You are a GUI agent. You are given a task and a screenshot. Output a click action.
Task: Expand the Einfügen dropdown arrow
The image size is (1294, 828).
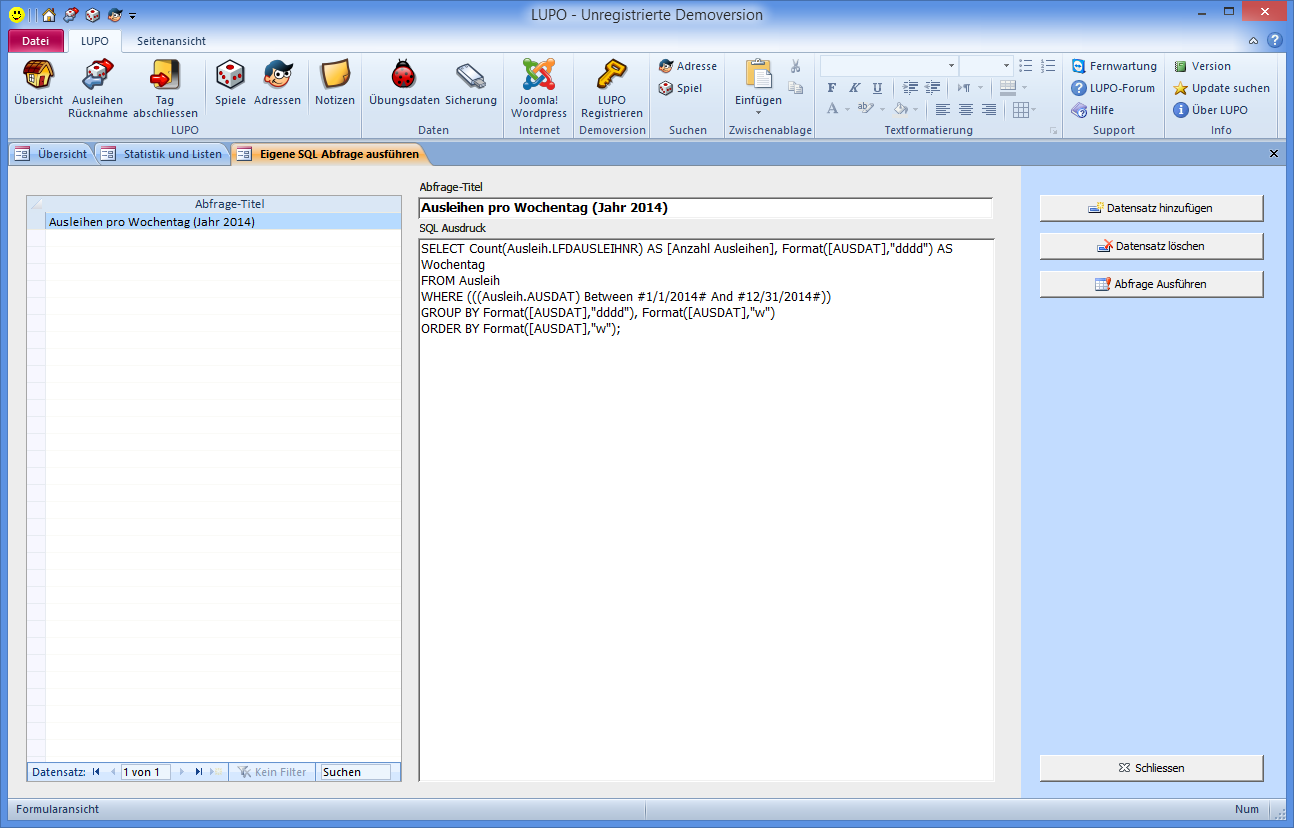758,112
